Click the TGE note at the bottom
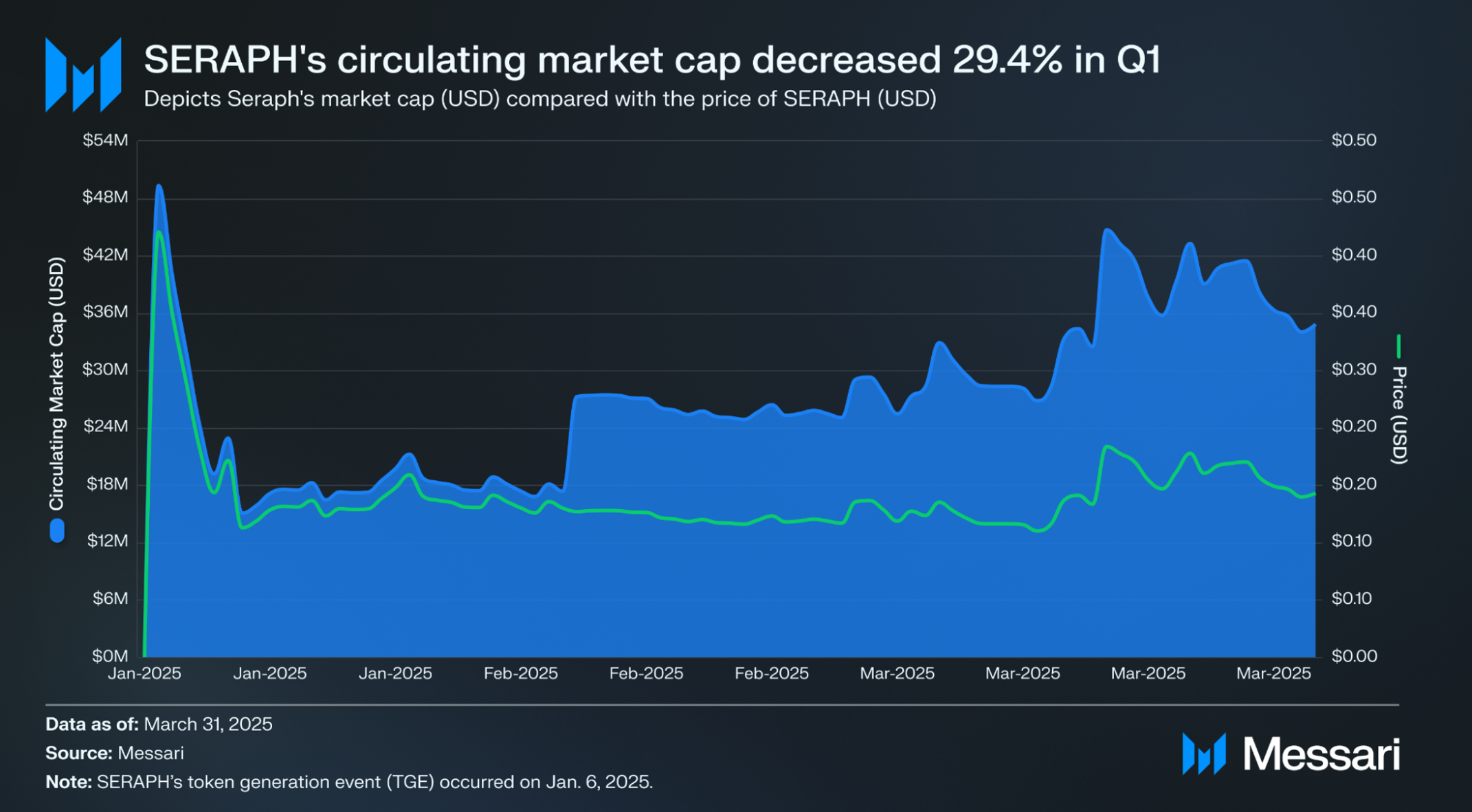Viewport: 1472px width, 812px height. (x=349, y=782)
